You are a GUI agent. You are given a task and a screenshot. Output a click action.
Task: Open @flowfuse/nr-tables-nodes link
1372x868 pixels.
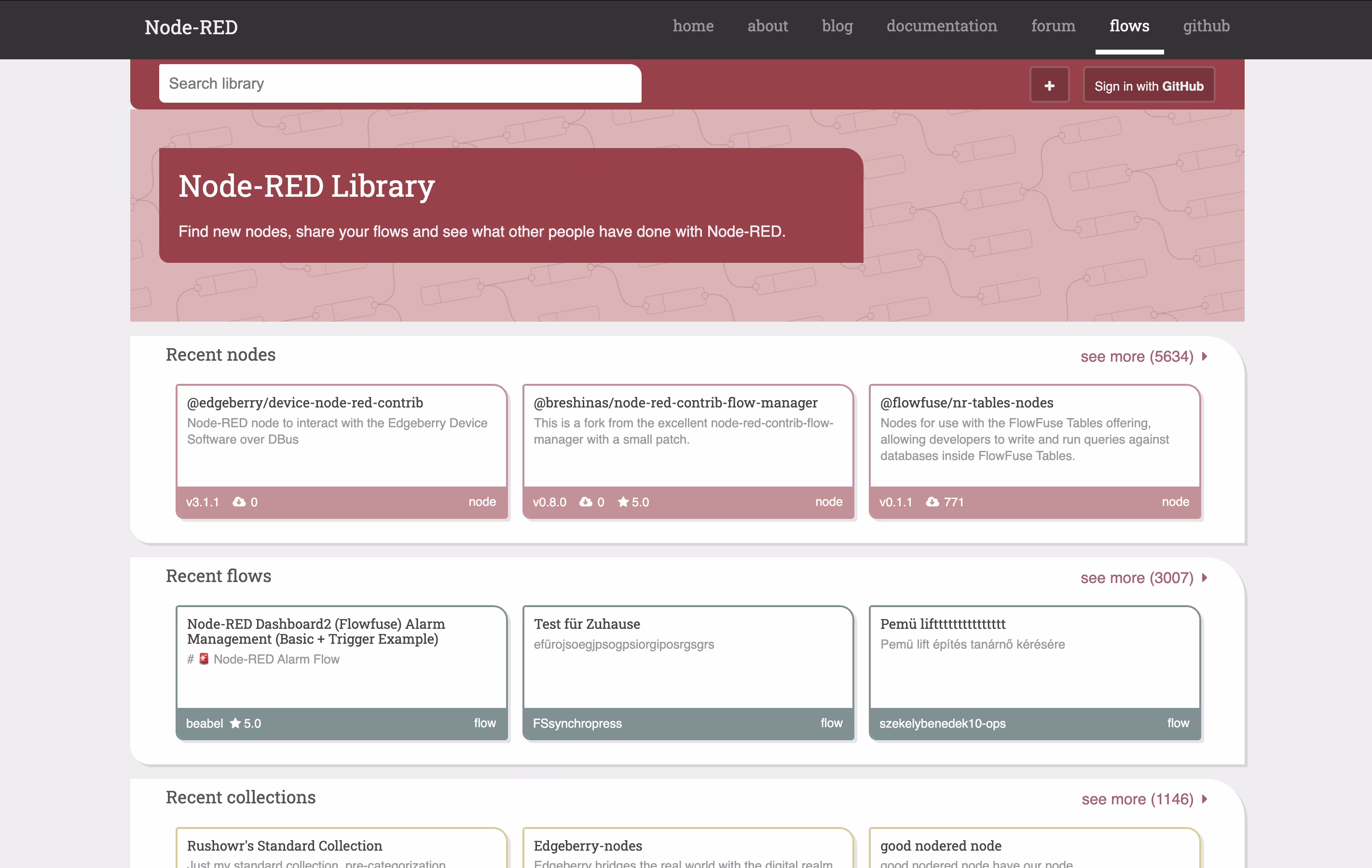[966, 403]
